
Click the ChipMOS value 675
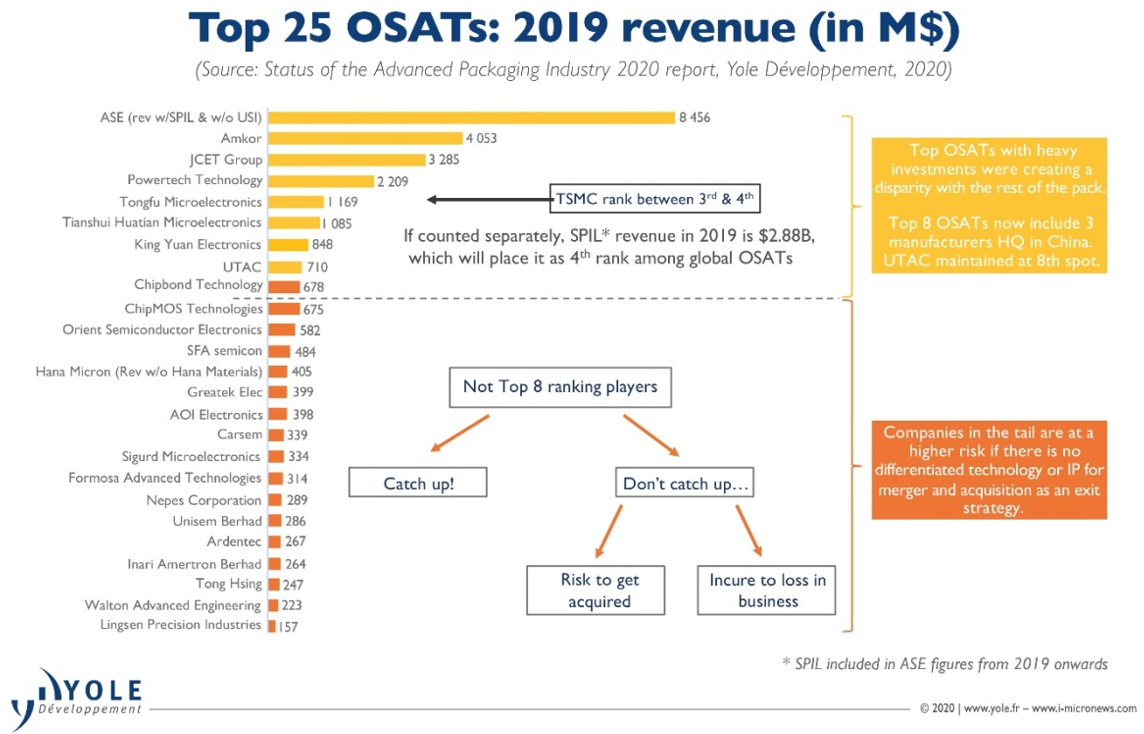[313, 309]
